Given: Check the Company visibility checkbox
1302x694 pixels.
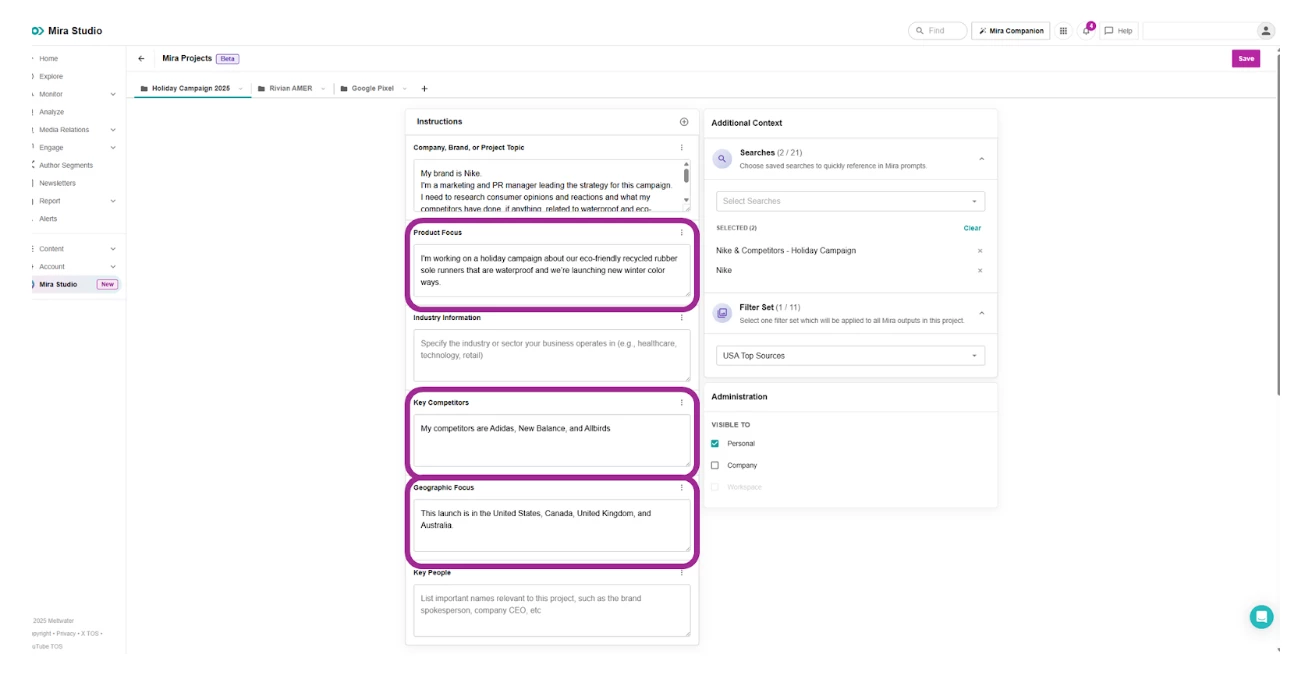Looking at the screenshot, I should (715, 465).
